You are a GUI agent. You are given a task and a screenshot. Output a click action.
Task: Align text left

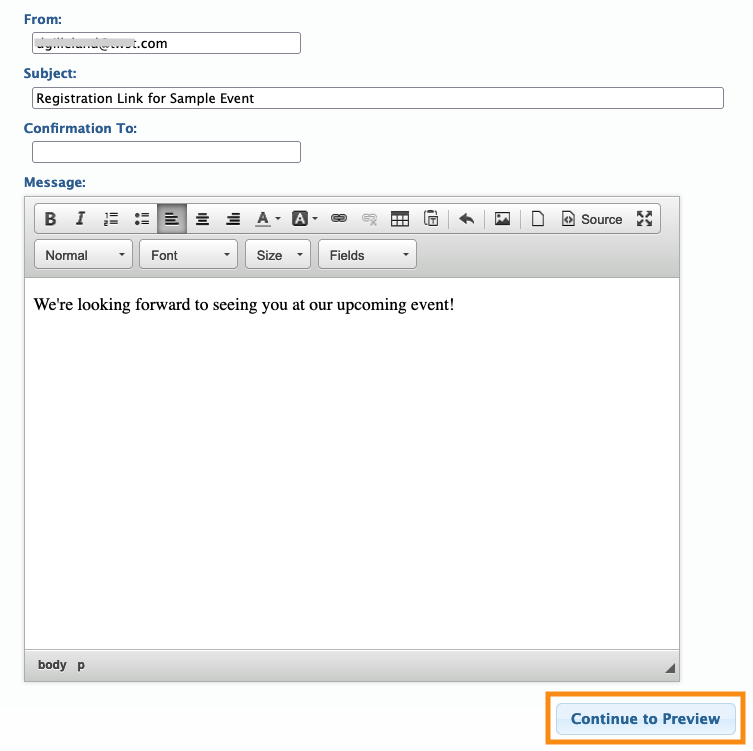coord(172,219)
